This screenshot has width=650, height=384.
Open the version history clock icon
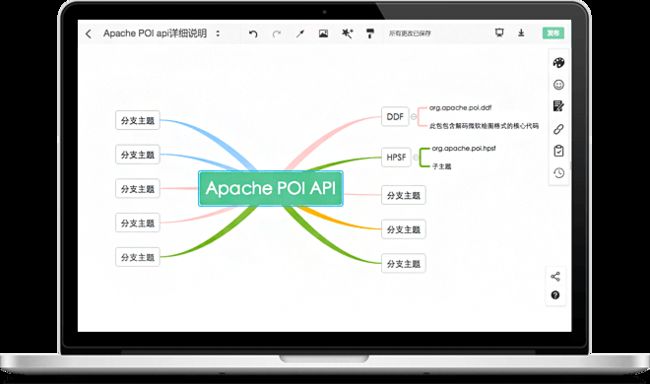tap(559, 173)
